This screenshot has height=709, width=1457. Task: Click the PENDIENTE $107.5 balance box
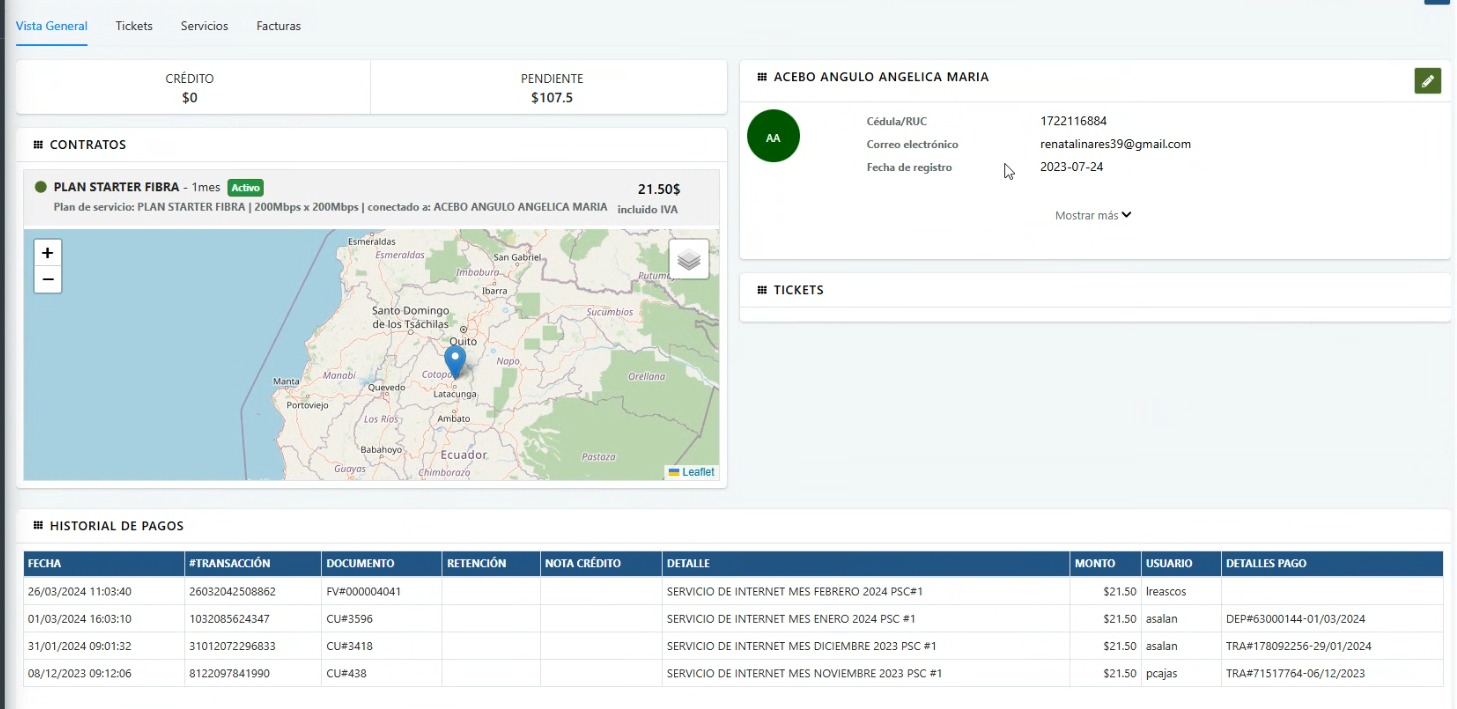(551, 88)
